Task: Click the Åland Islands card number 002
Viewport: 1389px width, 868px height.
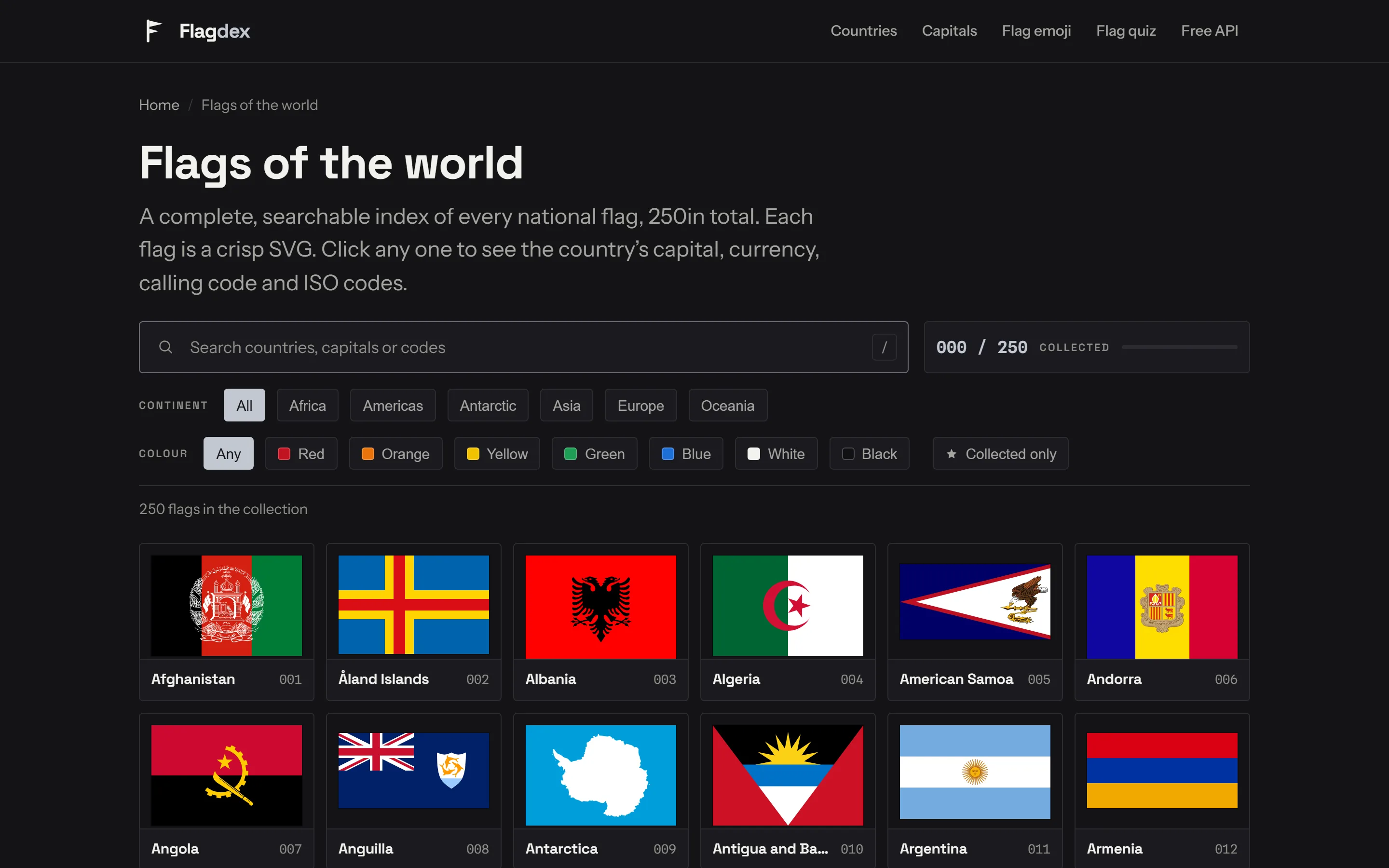Action: 477,680
